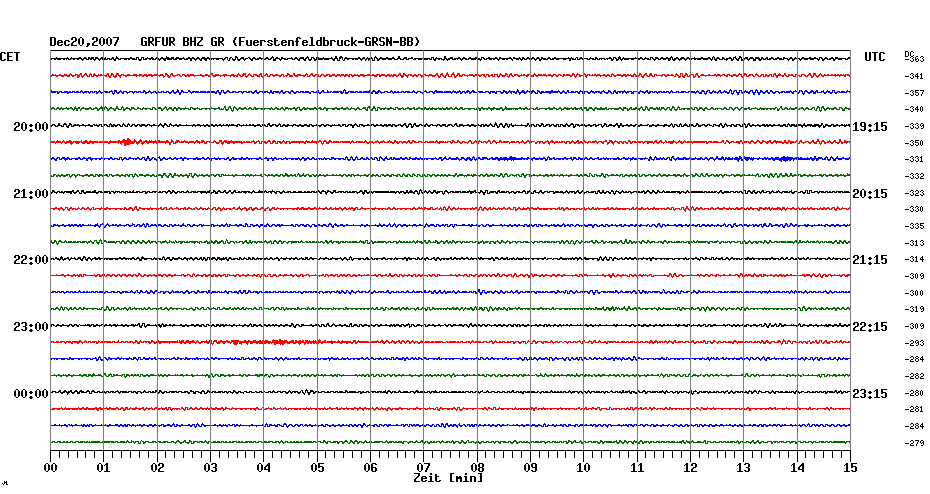Viewport: 930px width, 494px height.
Task: Click the '08' minute axis label
Action: point(477,468)
